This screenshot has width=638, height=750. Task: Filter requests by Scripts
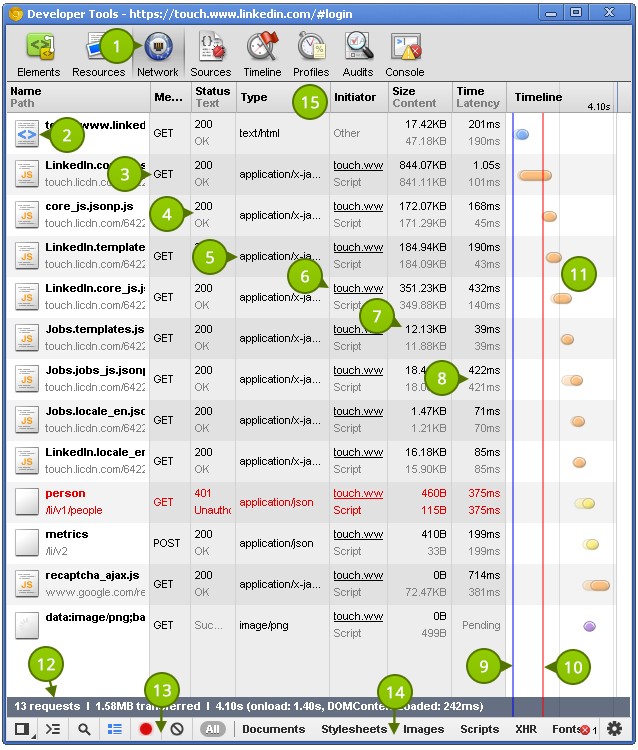(479, 729)
